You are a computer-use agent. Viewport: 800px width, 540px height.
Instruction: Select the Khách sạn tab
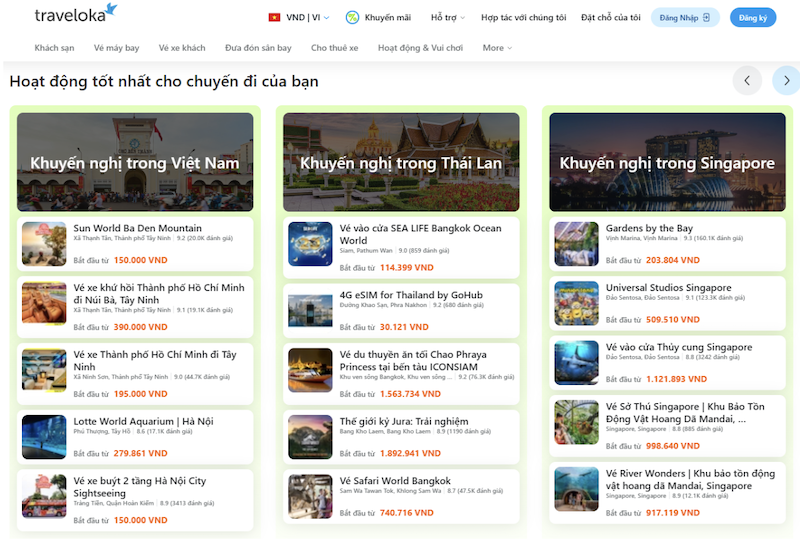click(54, 47)
